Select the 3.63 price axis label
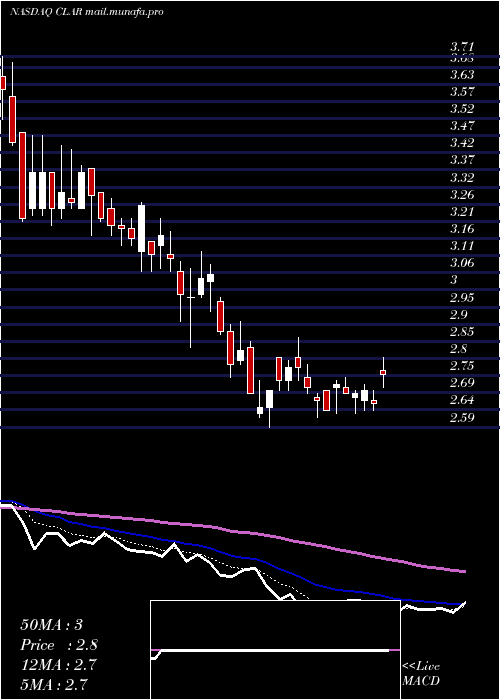The width and height of the screenshot is (500, 700). coord(462,74)
